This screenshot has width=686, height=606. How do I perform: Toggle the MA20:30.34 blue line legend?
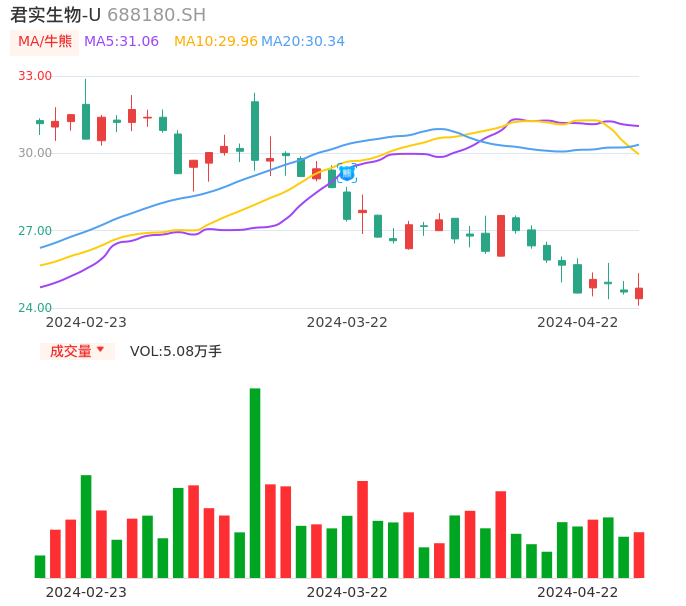click(x=302, y=42)
